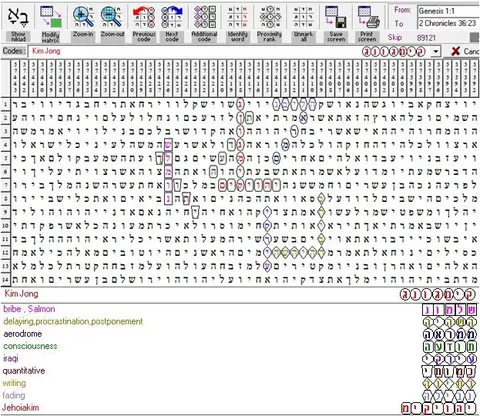This screenshot has height=416, width=480.
Task: Click the Print screen icon
Action: [368, 17]
